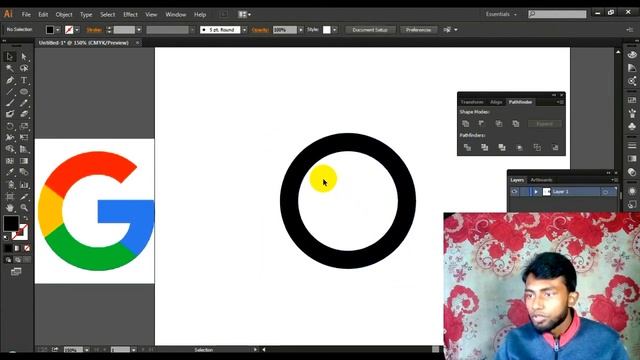This screenshot has width=640, height=360.
Task: Select the Lasso tool
Action: (24, 68)
